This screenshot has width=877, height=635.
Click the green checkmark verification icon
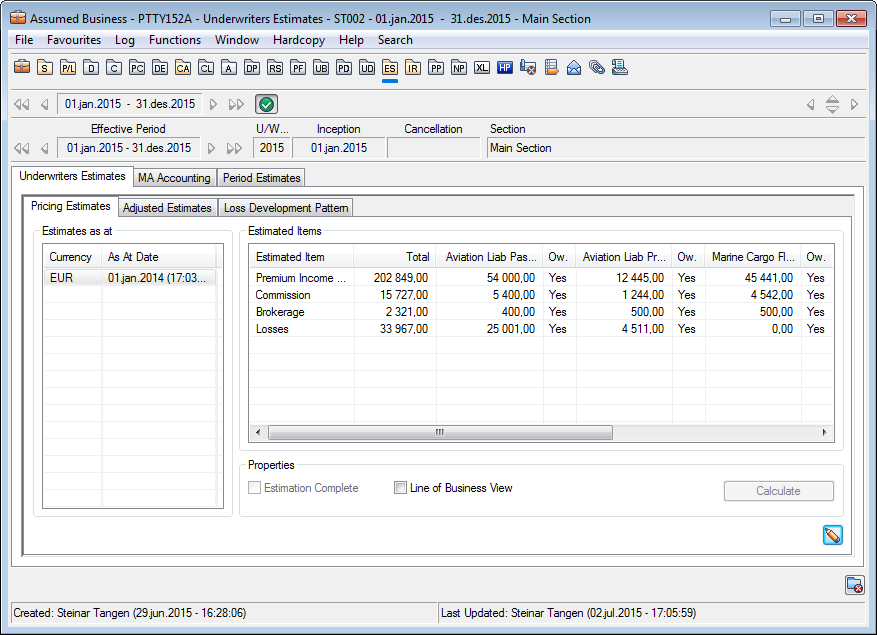tap(267, 103)
